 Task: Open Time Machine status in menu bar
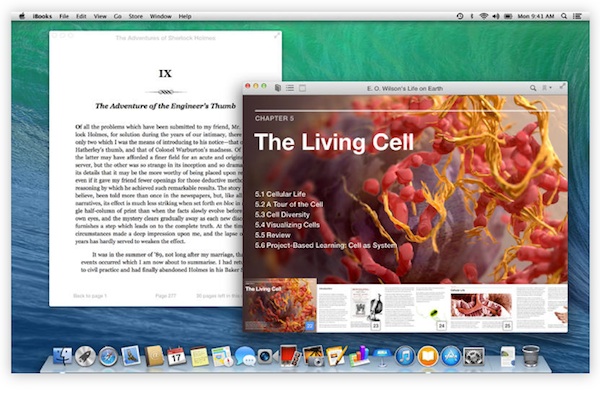(460, 16)
